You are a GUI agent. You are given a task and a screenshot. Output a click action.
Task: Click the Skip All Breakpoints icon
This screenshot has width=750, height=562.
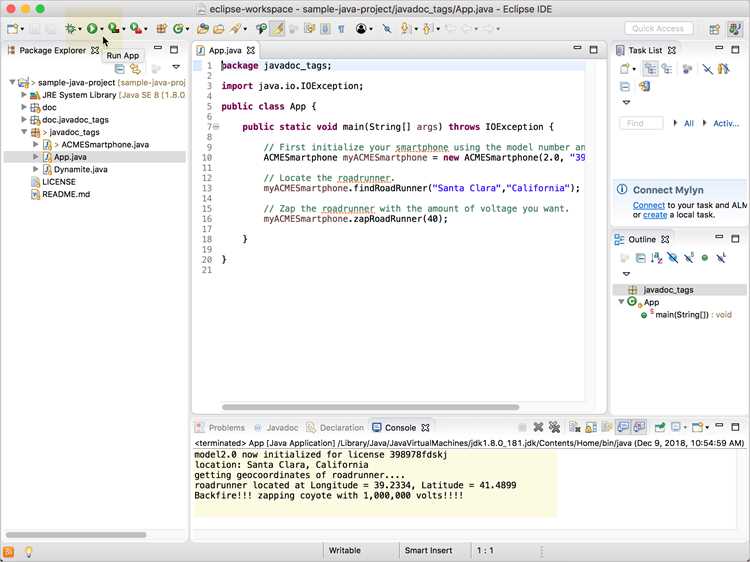pos(386,29)
